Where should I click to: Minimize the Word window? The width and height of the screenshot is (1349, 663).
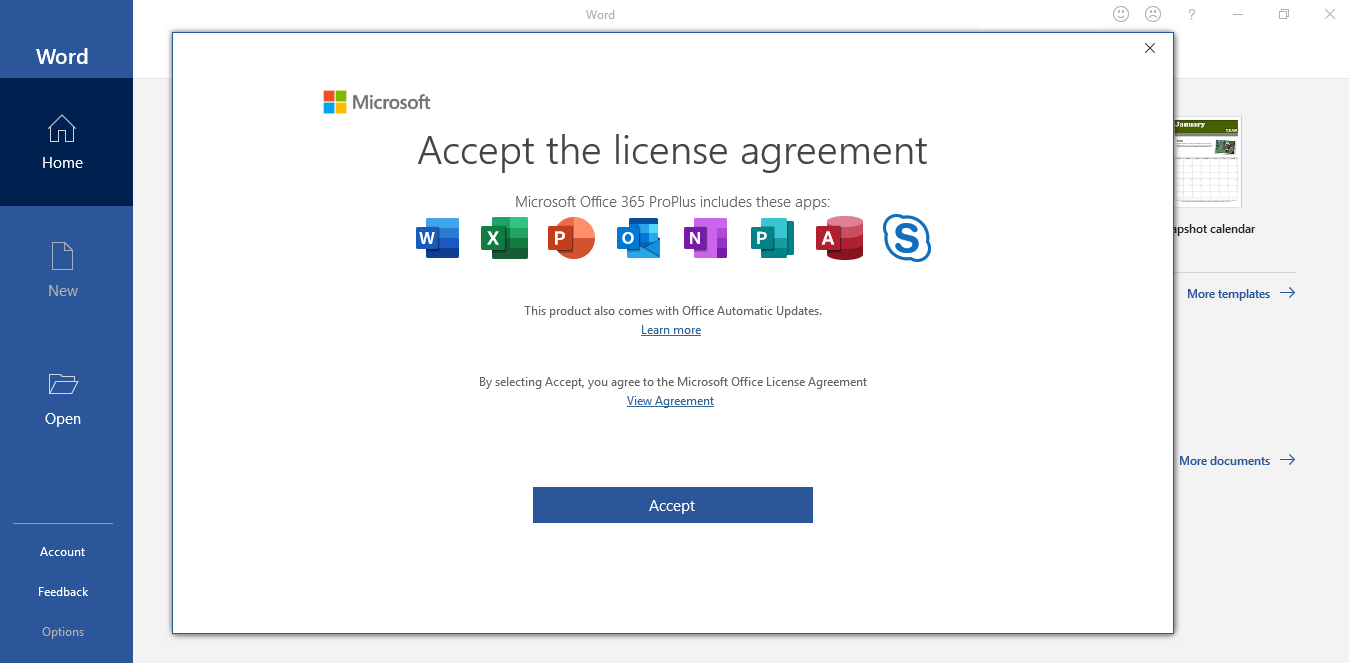coord(1239,14)
